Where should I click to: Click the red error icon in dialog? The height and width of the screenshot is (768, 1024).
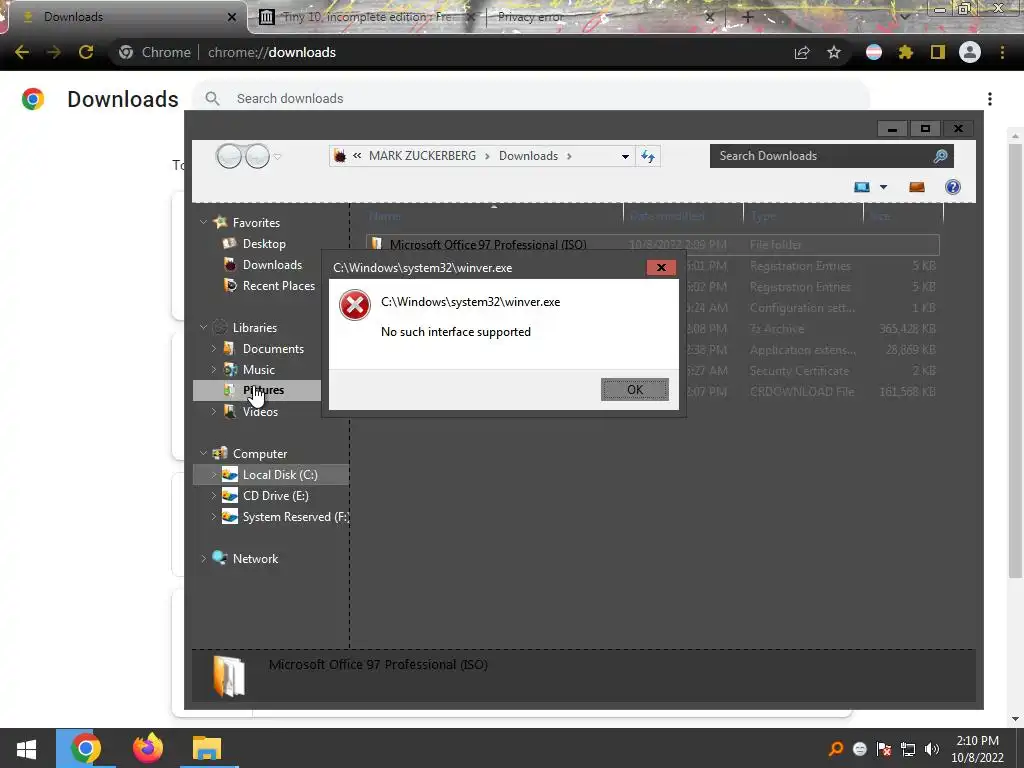[355, 305]
